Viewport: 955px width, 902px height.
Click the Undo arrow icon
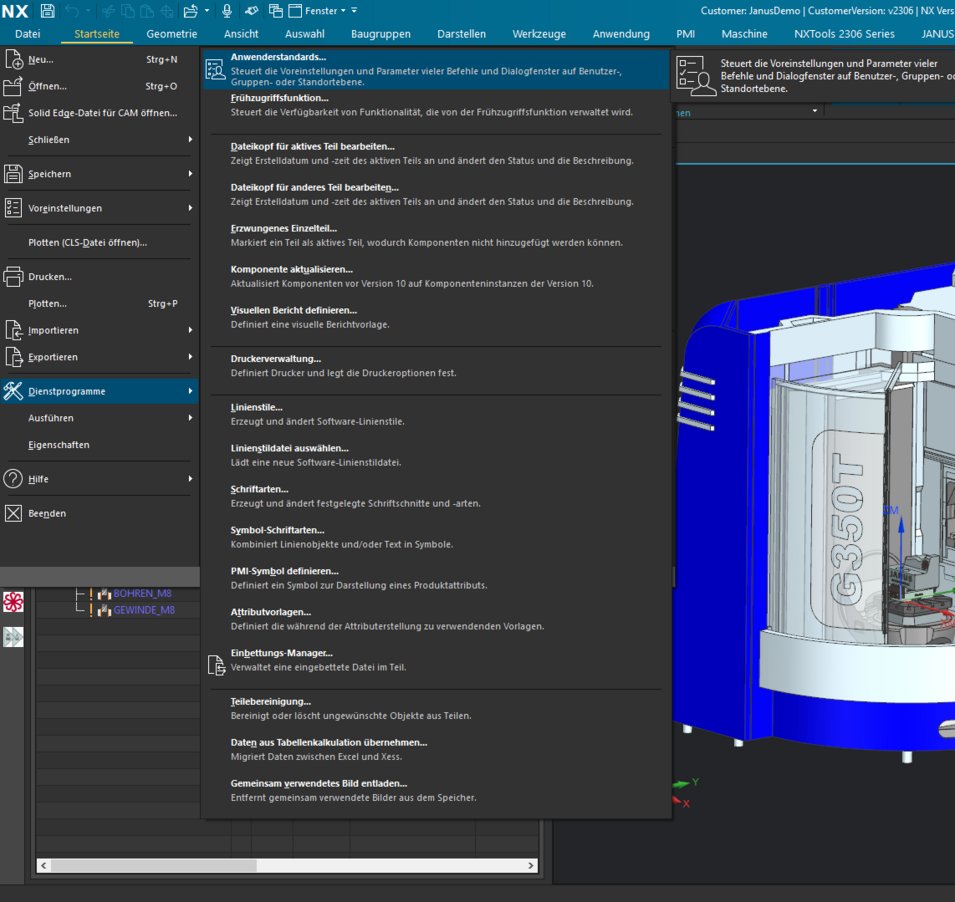(x=72, y=10)
